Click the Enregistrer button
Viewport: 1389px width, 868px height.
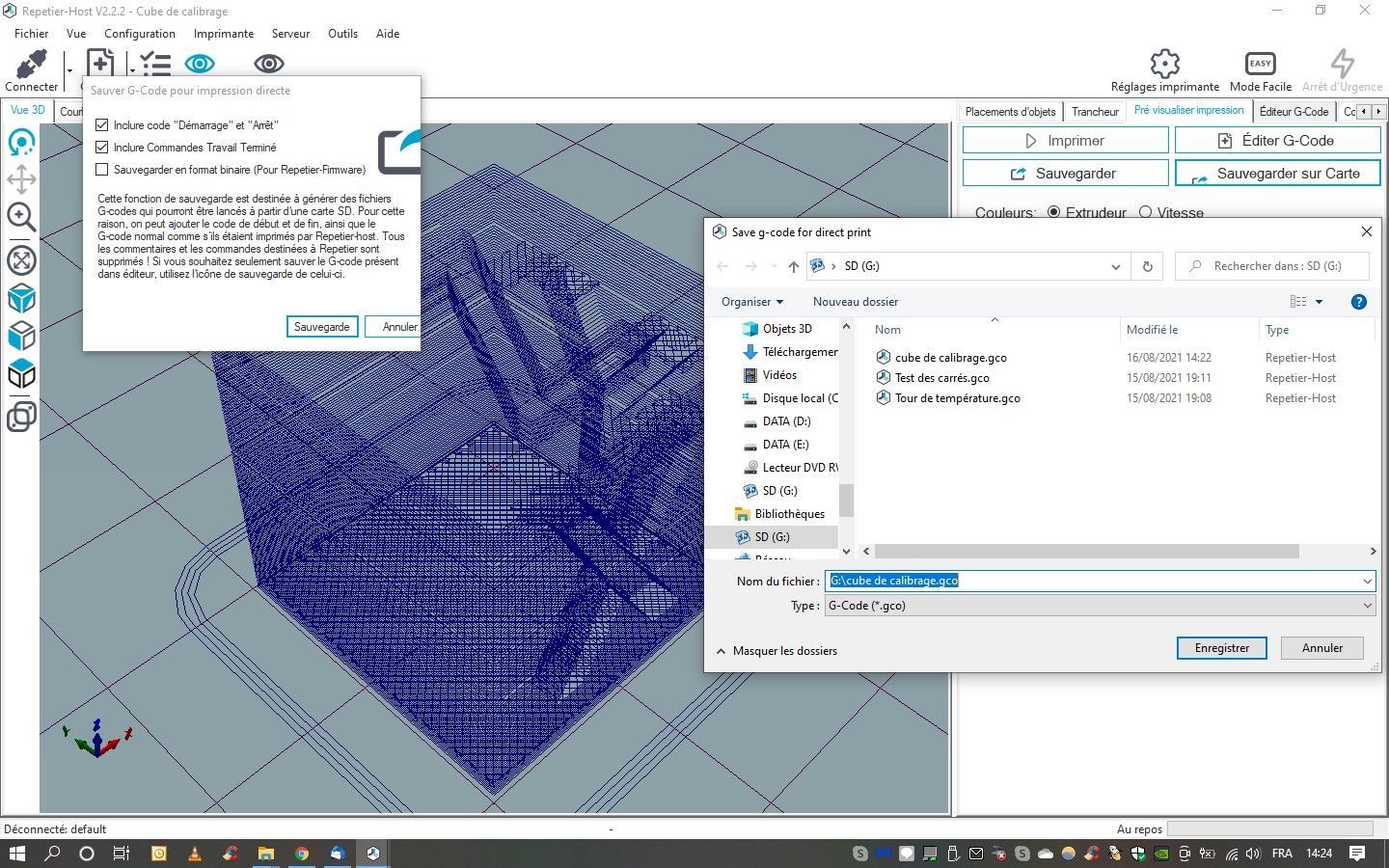click(1221, 648)
